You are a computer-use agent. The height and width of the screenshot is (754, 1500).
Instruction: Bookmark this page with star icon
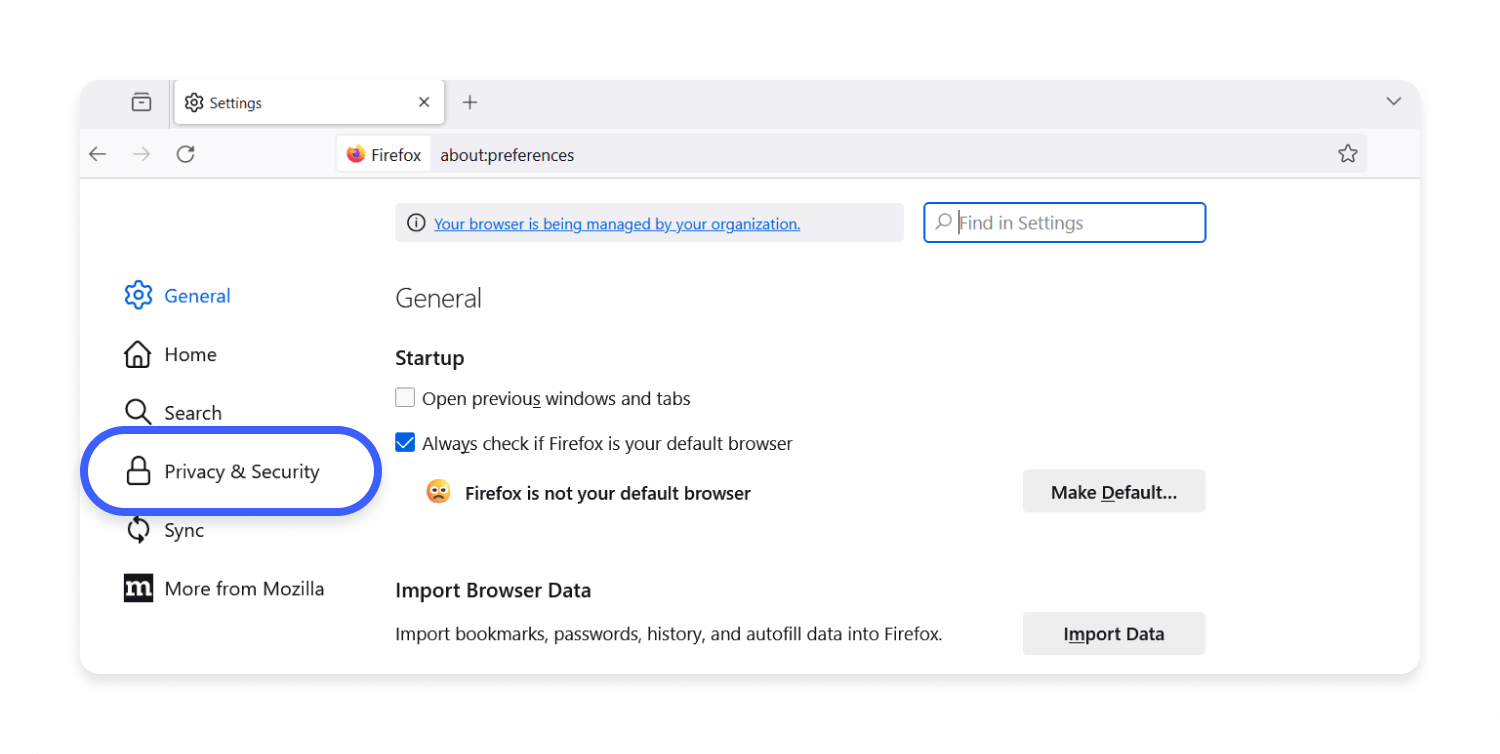pos(1348,154)
